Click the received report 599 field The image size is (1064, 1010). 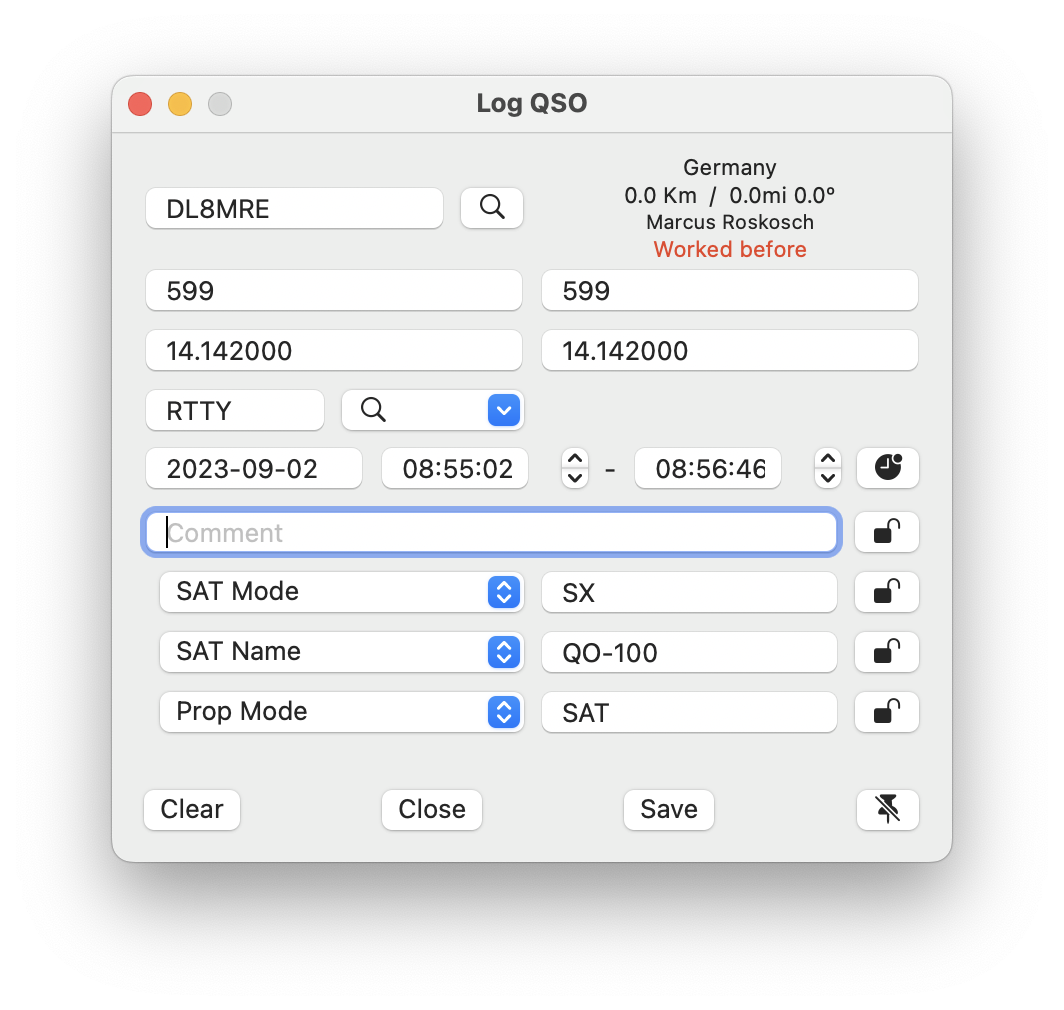tap(729, 291)
